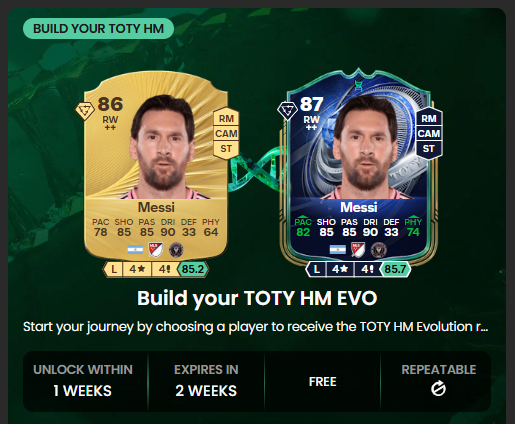Image resolution: width=515 pixels, height=424 pixels.
Task: Click the BUILD YOUR TOTY HM tag
Action: (x=98, y=29)
